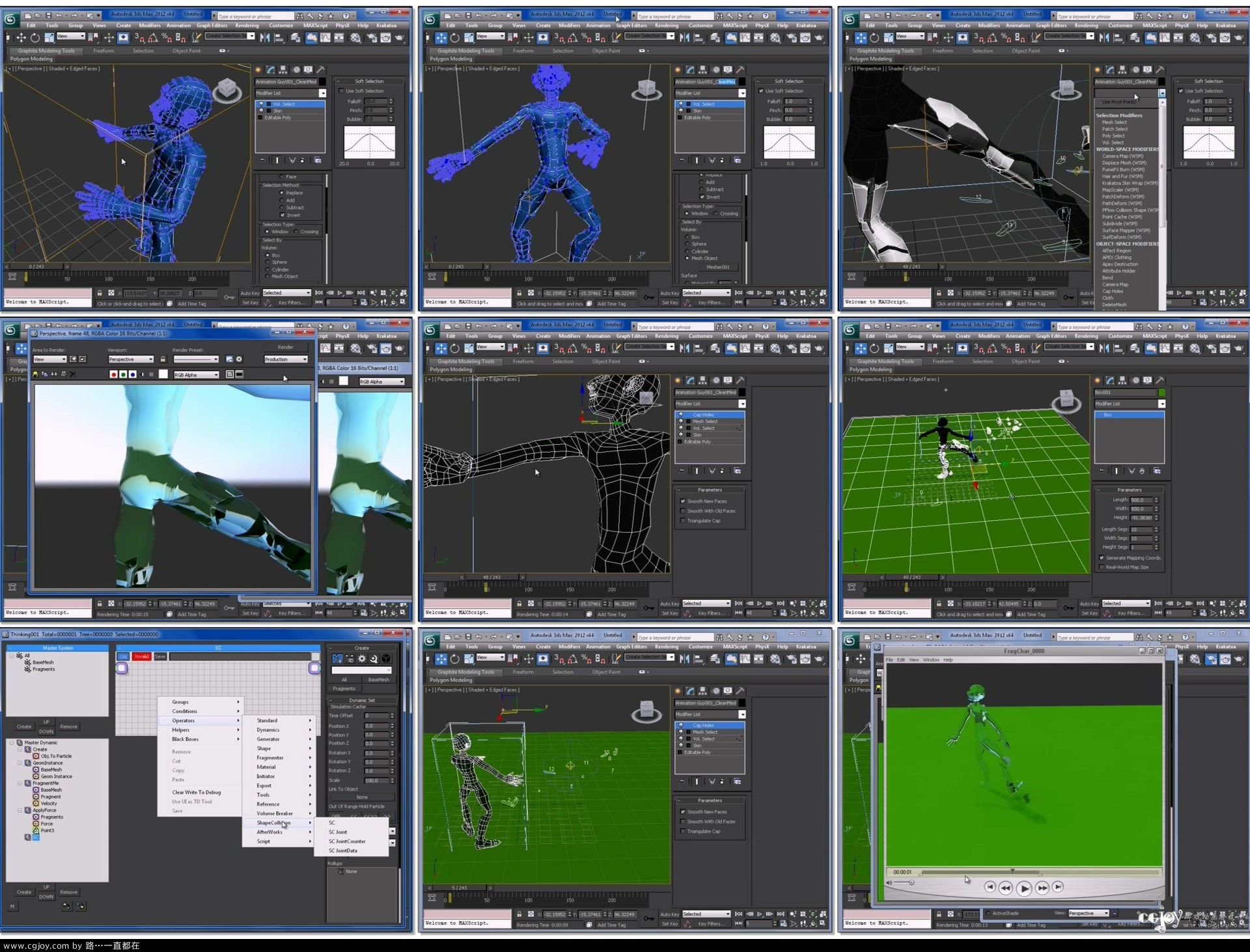Toggle monochrome display in front render window
The image size is (1250, 952).
pos(152,374)
